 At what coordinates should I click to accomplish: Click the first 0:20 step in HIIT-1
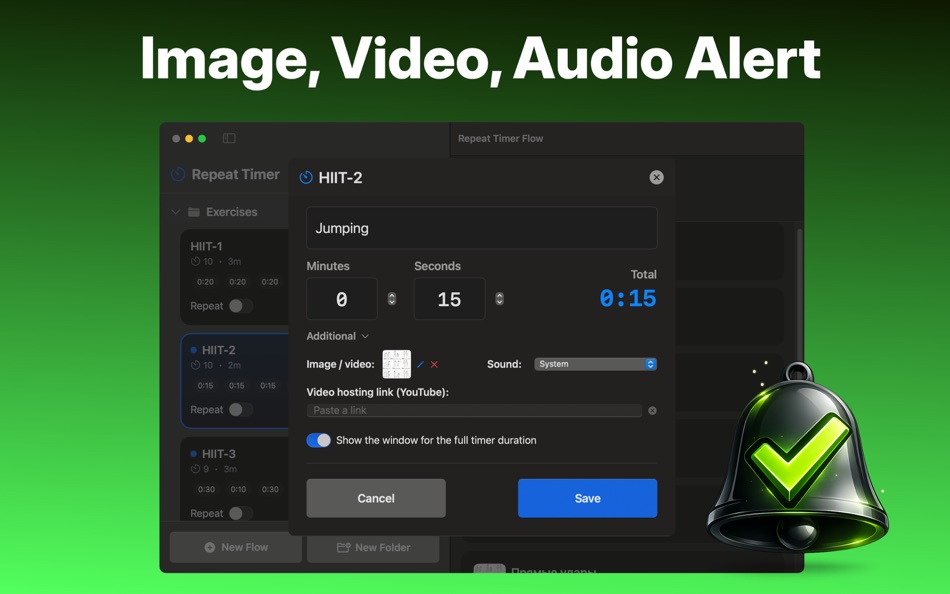tap(205, 282)
